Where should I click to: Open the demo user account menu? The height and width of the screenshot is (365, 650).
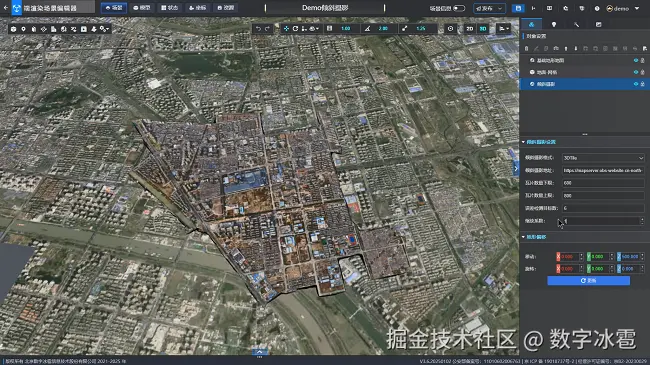coord(623,8)
